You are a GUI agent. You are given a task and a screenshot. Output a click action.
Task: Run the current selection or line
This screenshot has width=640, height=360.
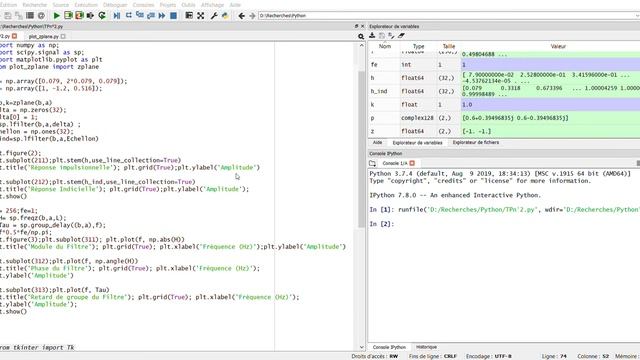coord(90,16)
